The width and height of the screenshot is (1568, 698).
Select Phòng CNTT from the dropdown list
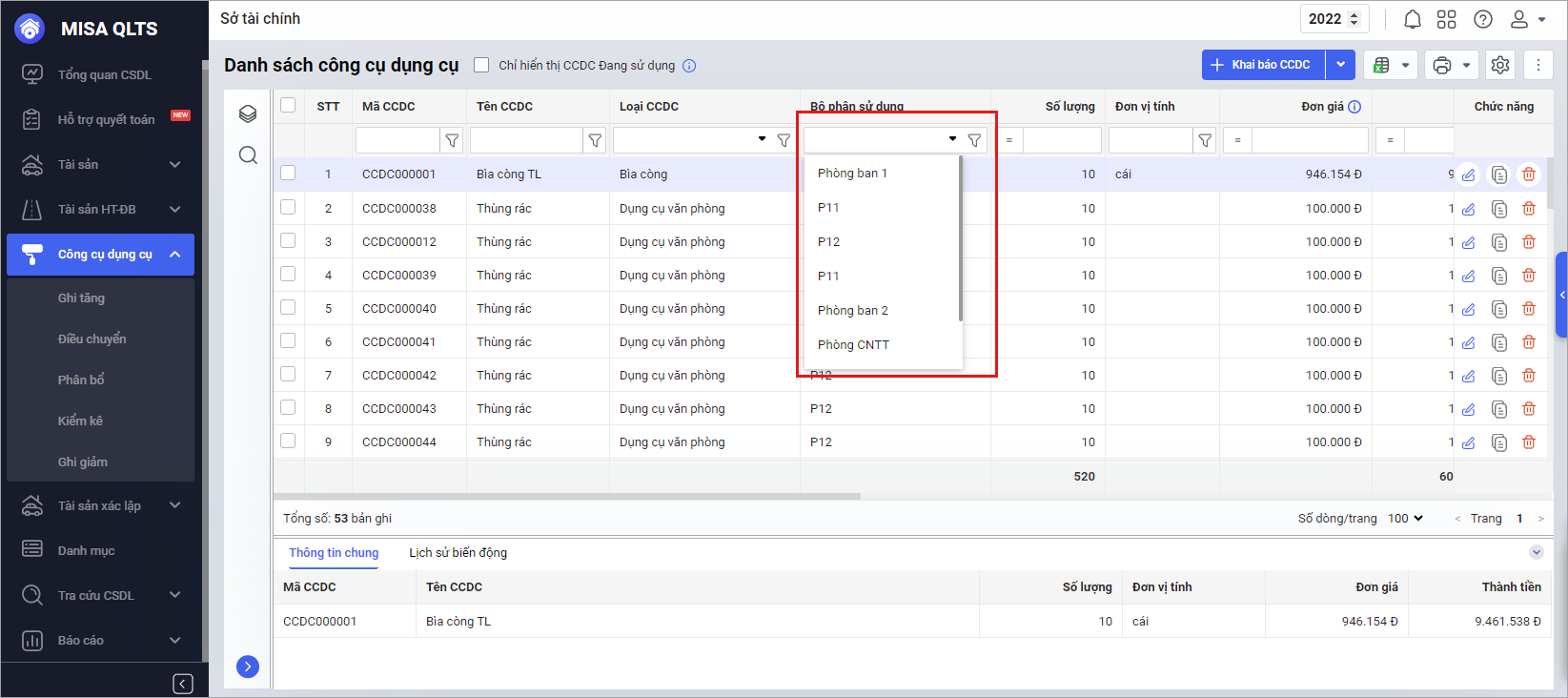pos(853,345)
